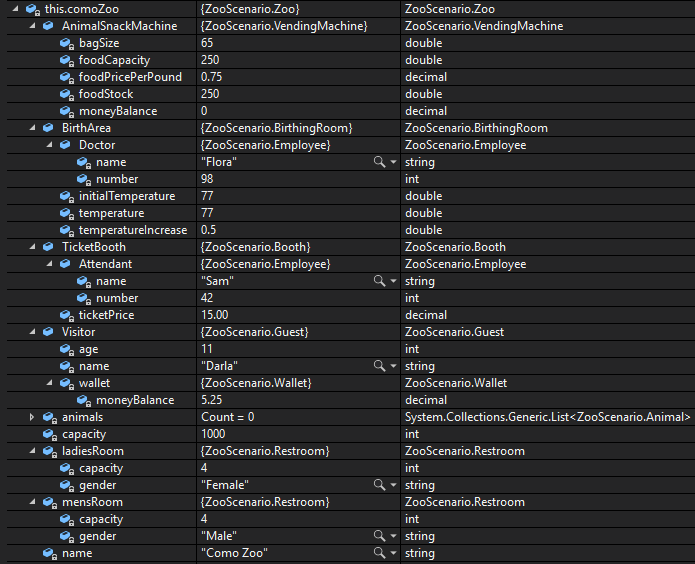695x564 pixels.
Task: Click the this.comoZoo field icon
Action: (33, 9)
